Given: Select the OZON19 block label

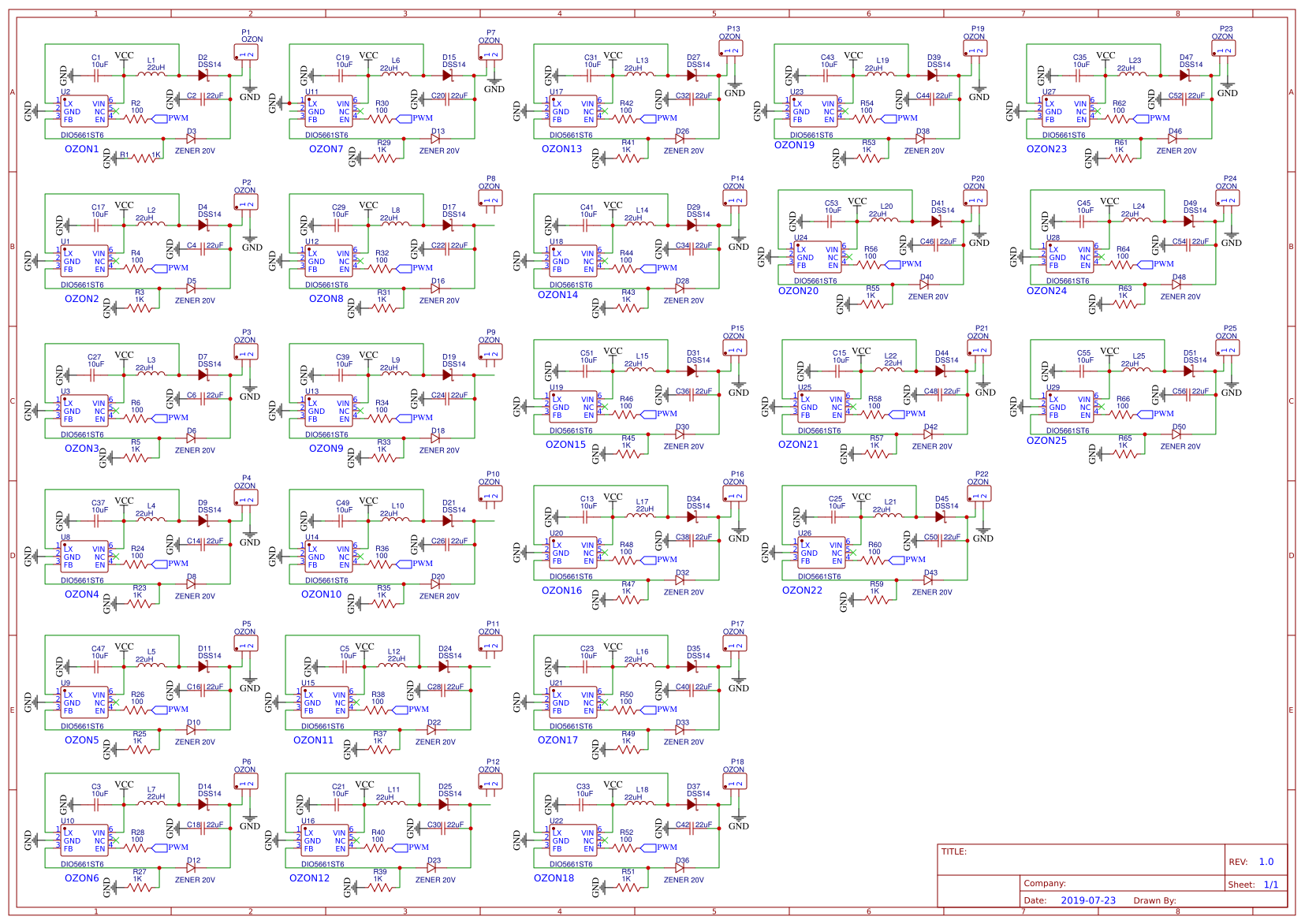Looking at the screenshot, I should click(x=794, y=145).
